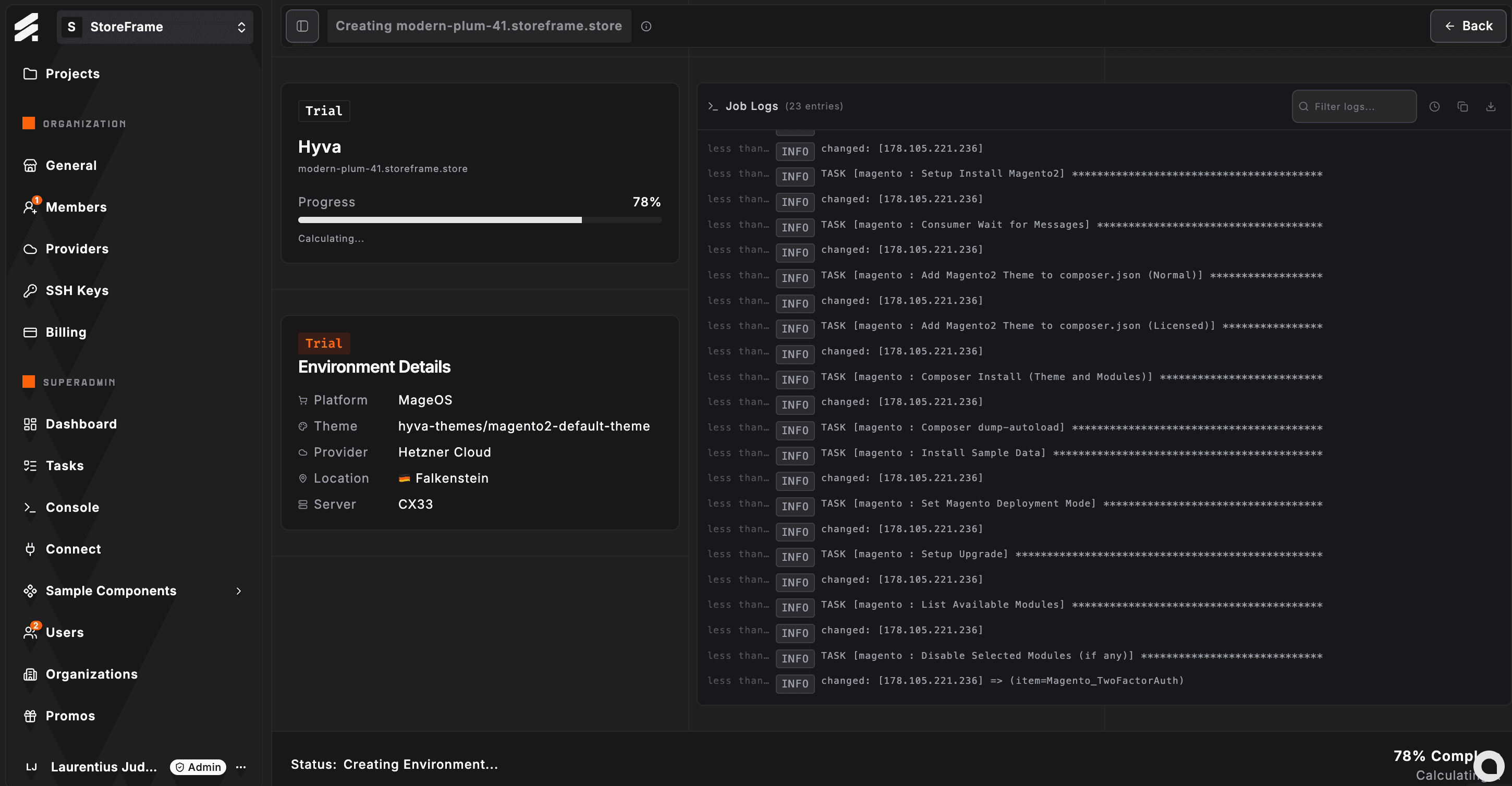The width and height of the screenshot is (1512, 786).
Task: Click the Laurentius Jud... user name
Action: click(104, 767)
